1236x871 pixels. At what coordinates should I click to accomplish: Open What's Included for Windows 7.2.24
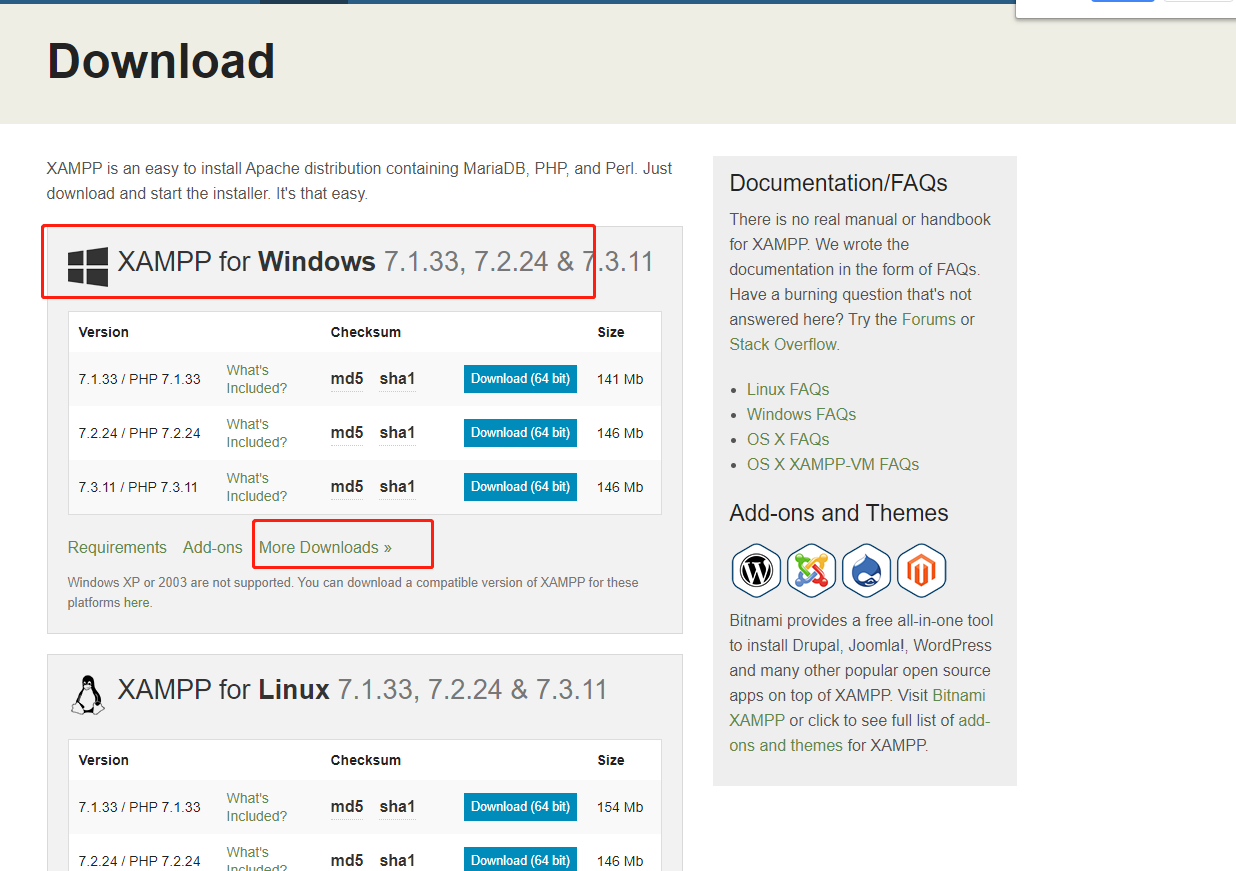[256, 433]
